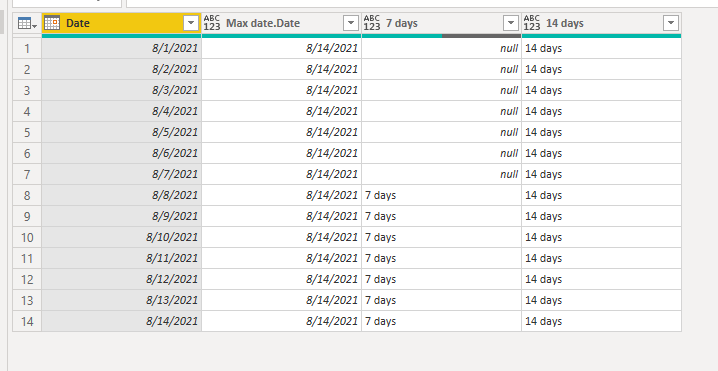Click the 7 days cell in row 14
The width and height of the screenshot is (718, 371).
tap(441, 322)
